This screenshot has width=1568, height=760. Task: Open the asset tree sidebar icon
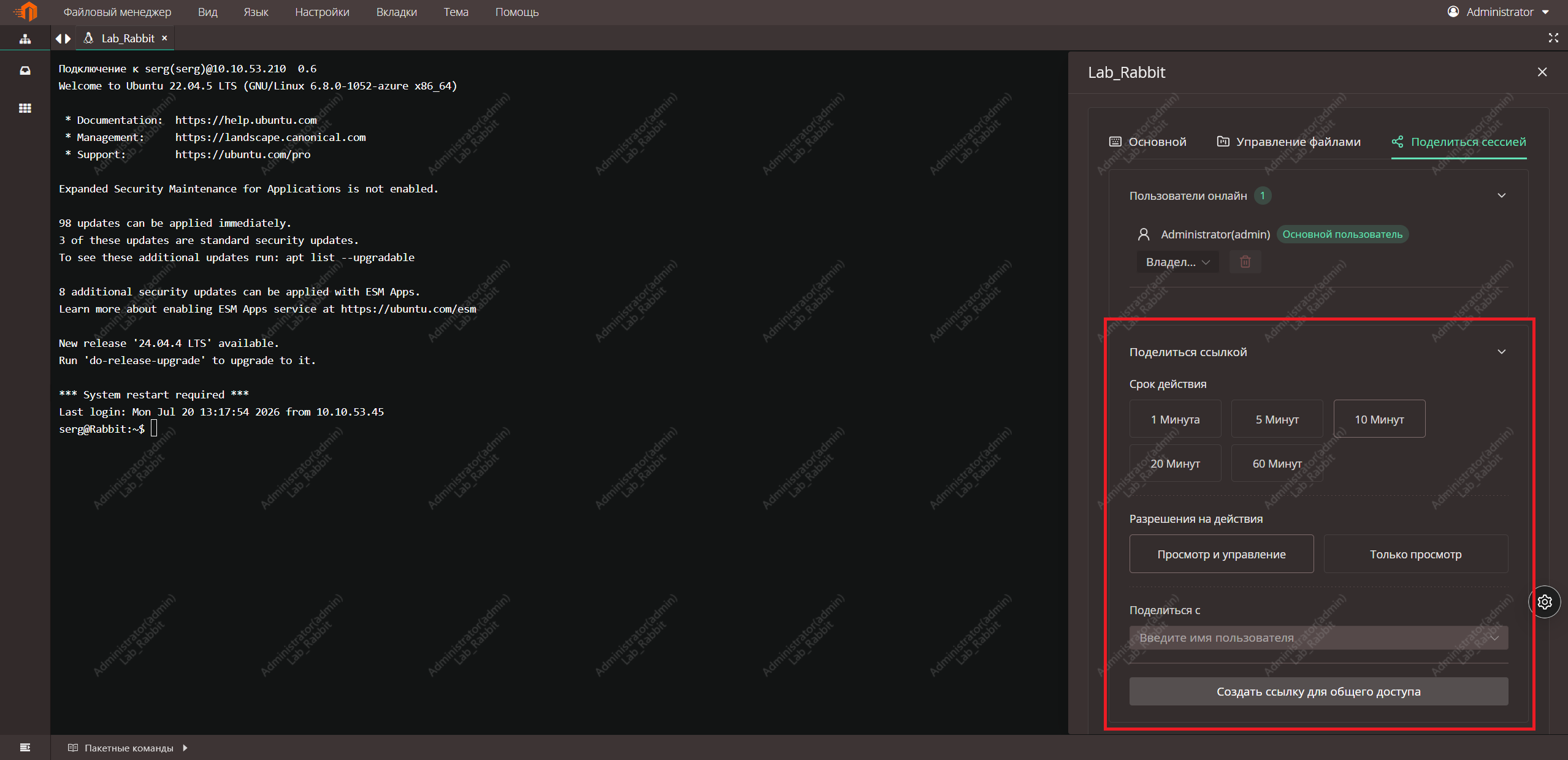tap(25, 39)
